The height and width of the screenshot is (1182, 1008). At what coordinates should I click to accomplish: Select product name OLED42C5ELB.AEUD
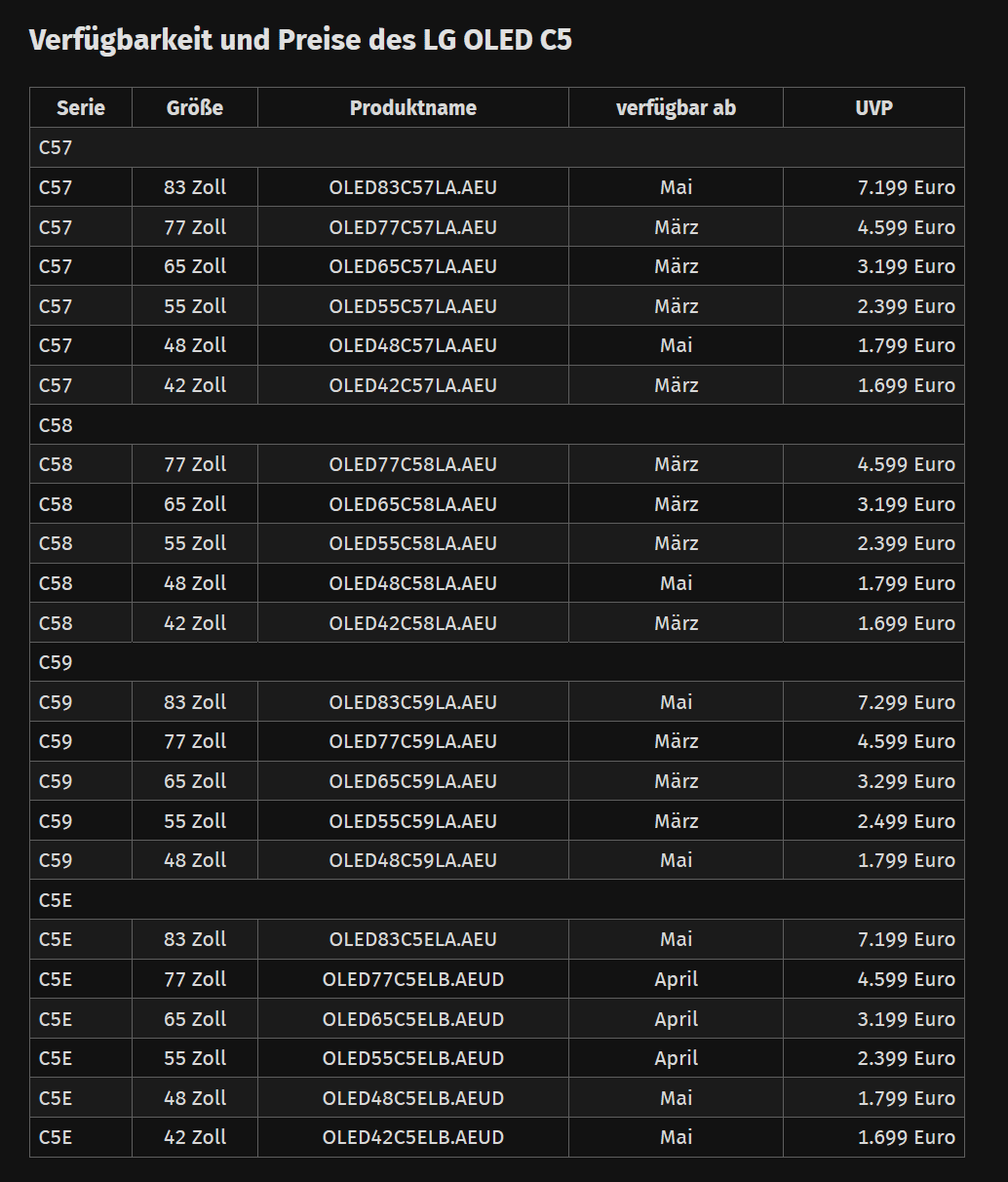click(x=413, y=1137)
